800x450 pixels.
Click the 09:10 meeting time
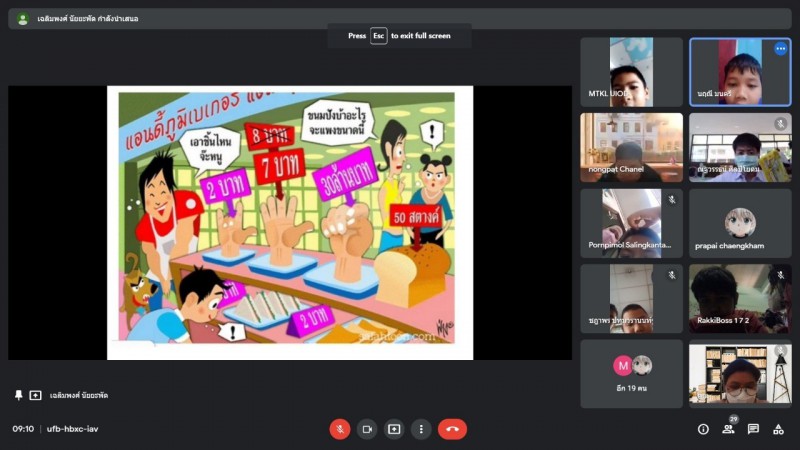click(23, 429)
